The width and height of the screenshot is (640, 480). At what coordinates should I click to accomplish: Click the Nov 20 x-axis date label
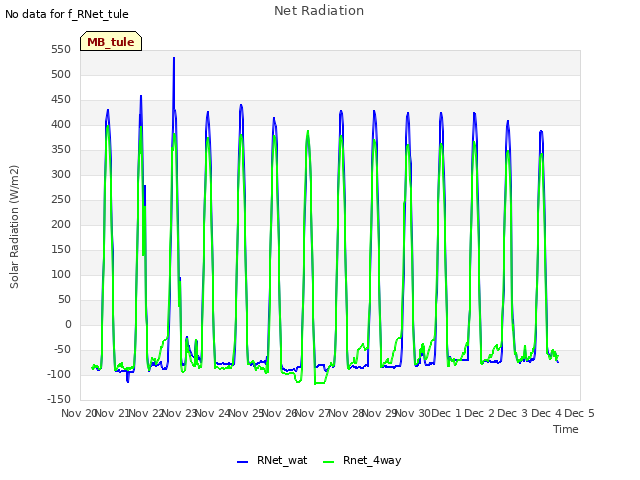pyautogui.click(x=78, y=413)
